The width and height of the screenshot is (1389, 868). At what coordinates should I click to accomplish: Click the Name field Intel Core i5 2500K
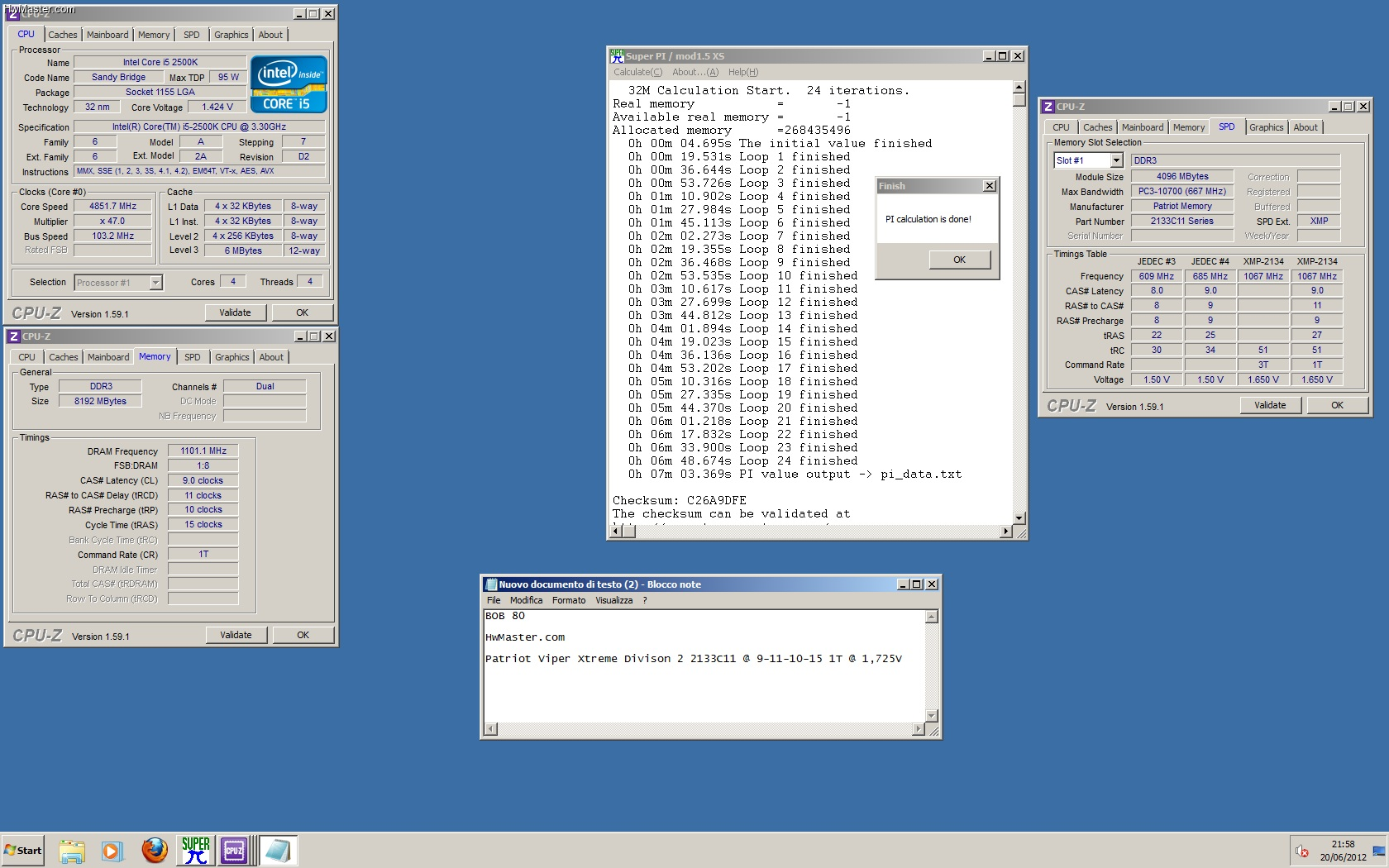160,62
